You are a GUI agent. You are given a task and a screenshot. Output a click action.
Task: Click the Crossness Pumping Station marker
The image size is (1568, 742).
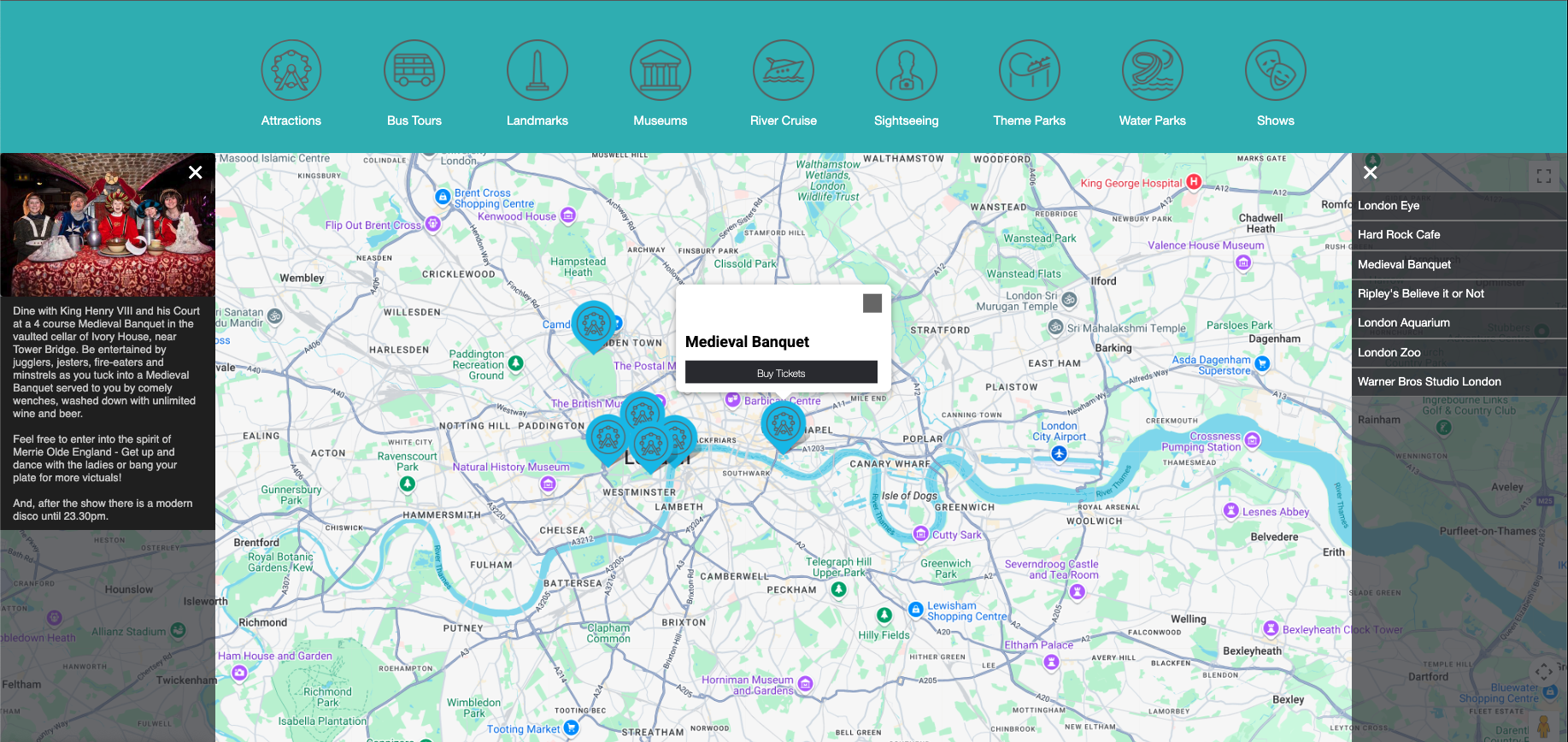(1253, 440)
